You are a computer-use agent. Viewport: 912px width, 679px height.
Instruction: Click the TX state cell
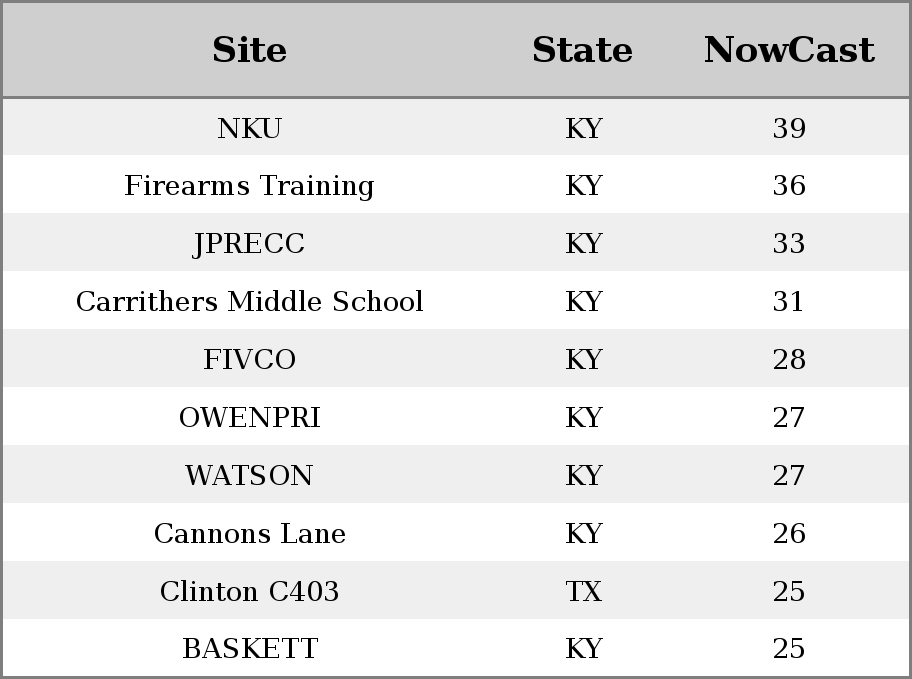coord(583,591)
